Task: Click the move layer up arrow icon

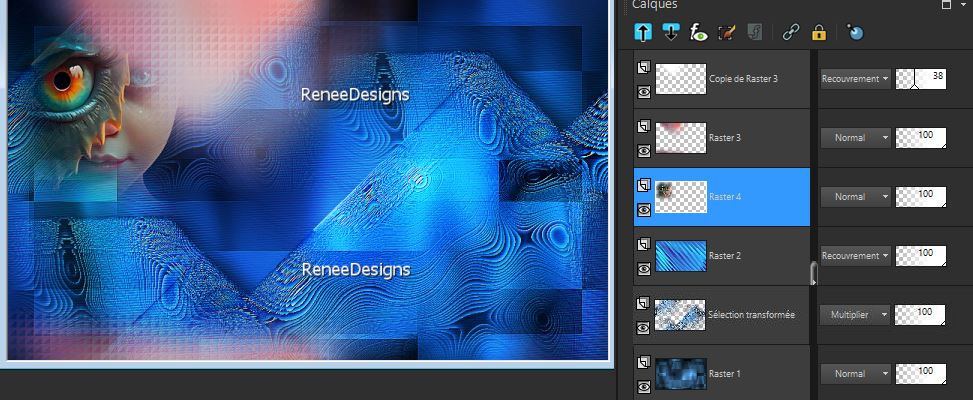Action: coord(643,32)
